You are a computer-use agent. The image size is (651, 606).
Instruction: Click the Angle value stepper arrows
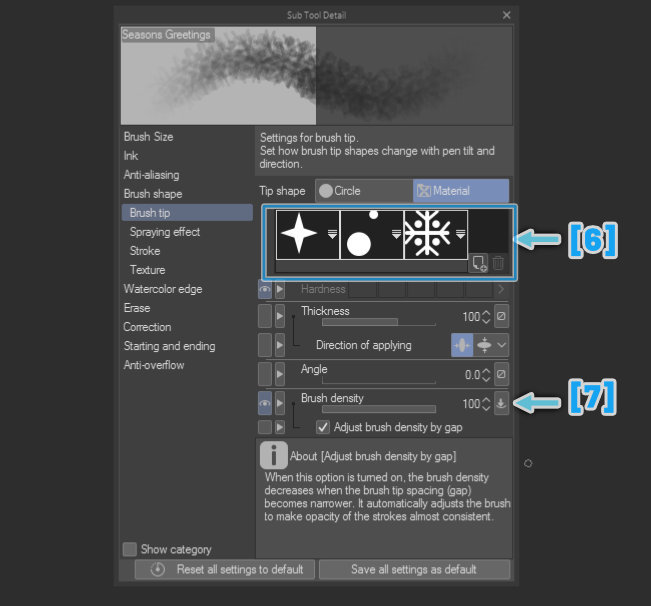click(x=486, y=375)
